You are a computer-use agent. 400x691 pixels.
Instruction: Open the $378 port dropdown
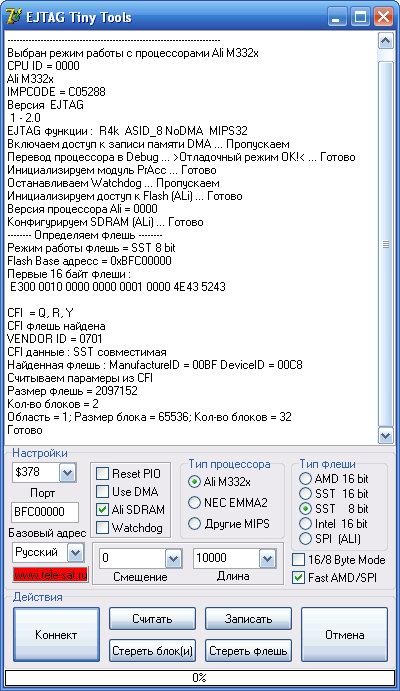tap(67, 473)
